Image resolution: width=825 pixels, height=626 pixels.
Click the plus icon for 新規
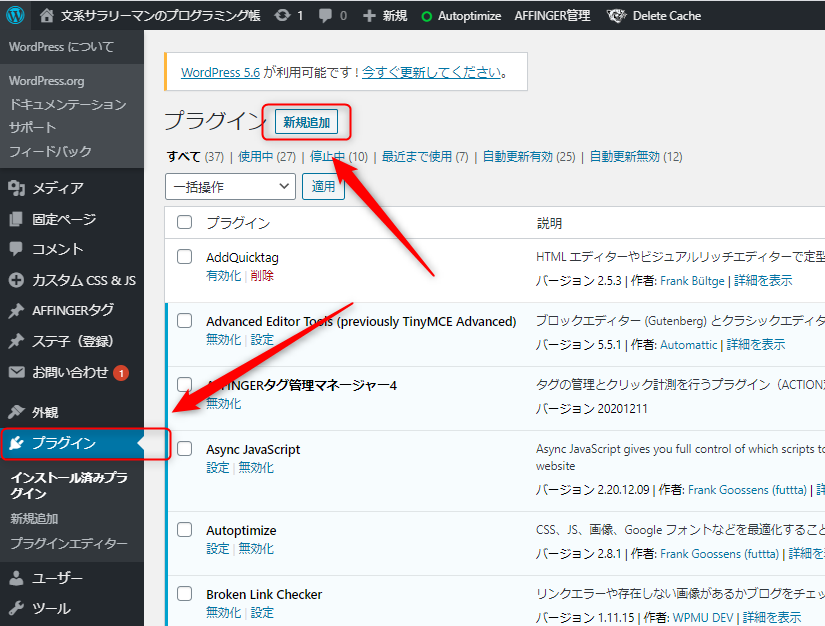[369, 16]
